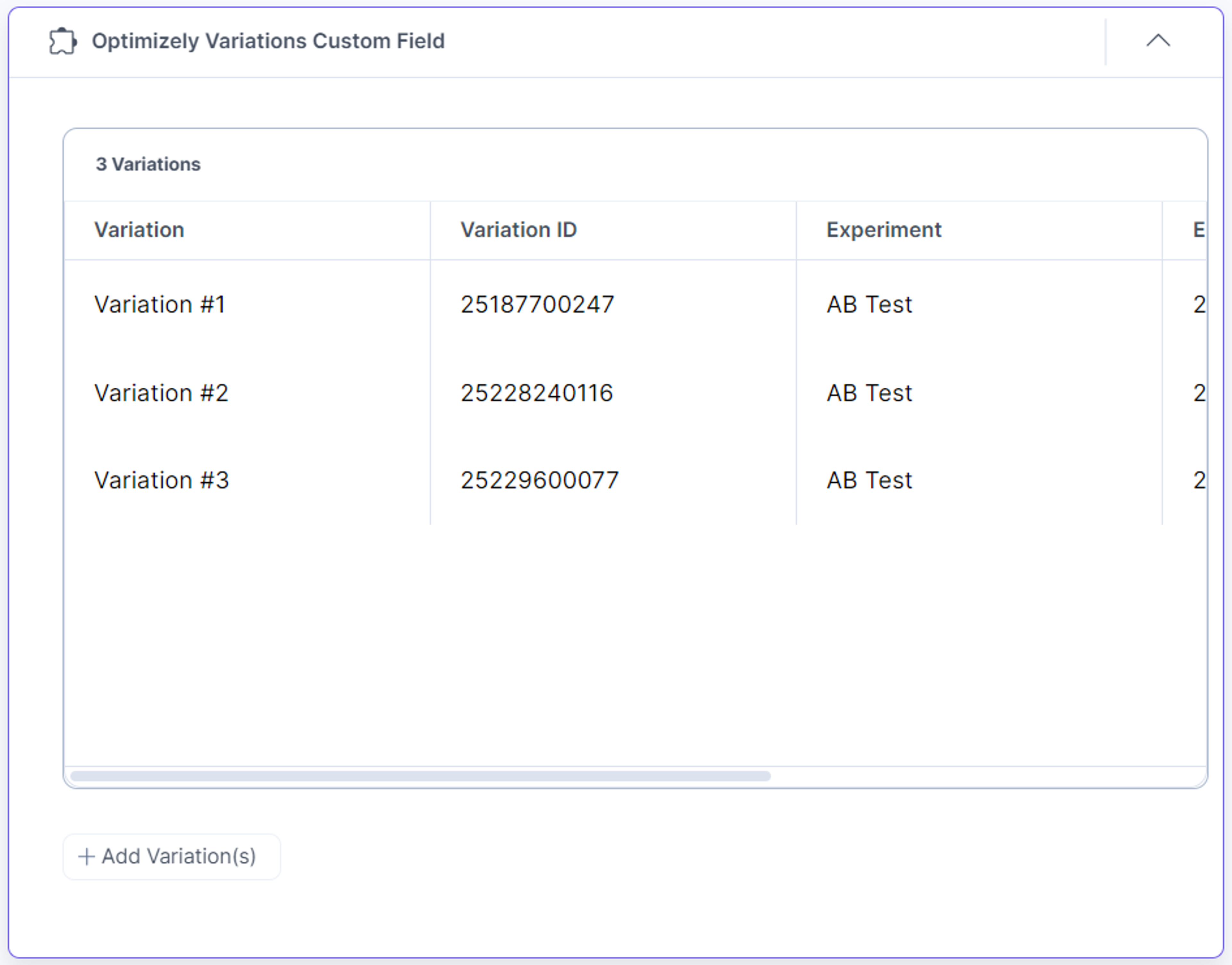Click AB Test in Variation #1 row
Screen dimensions: 1232x965
click(869, 305)
